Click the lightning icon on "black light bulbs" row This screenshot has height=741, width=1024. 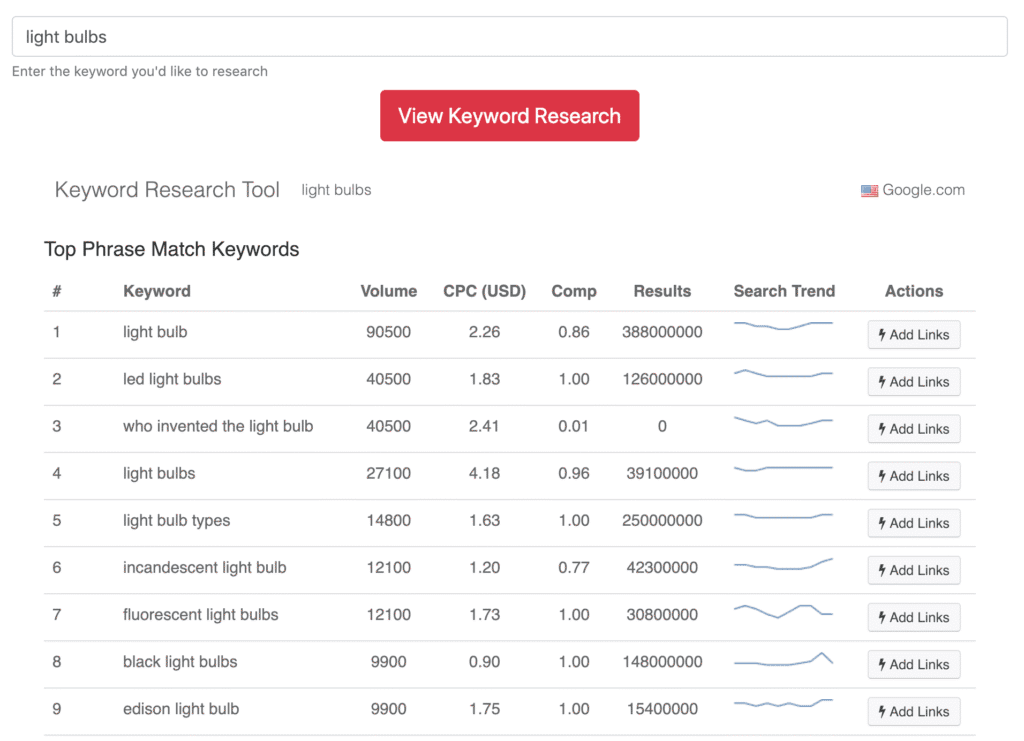(884, 664)
